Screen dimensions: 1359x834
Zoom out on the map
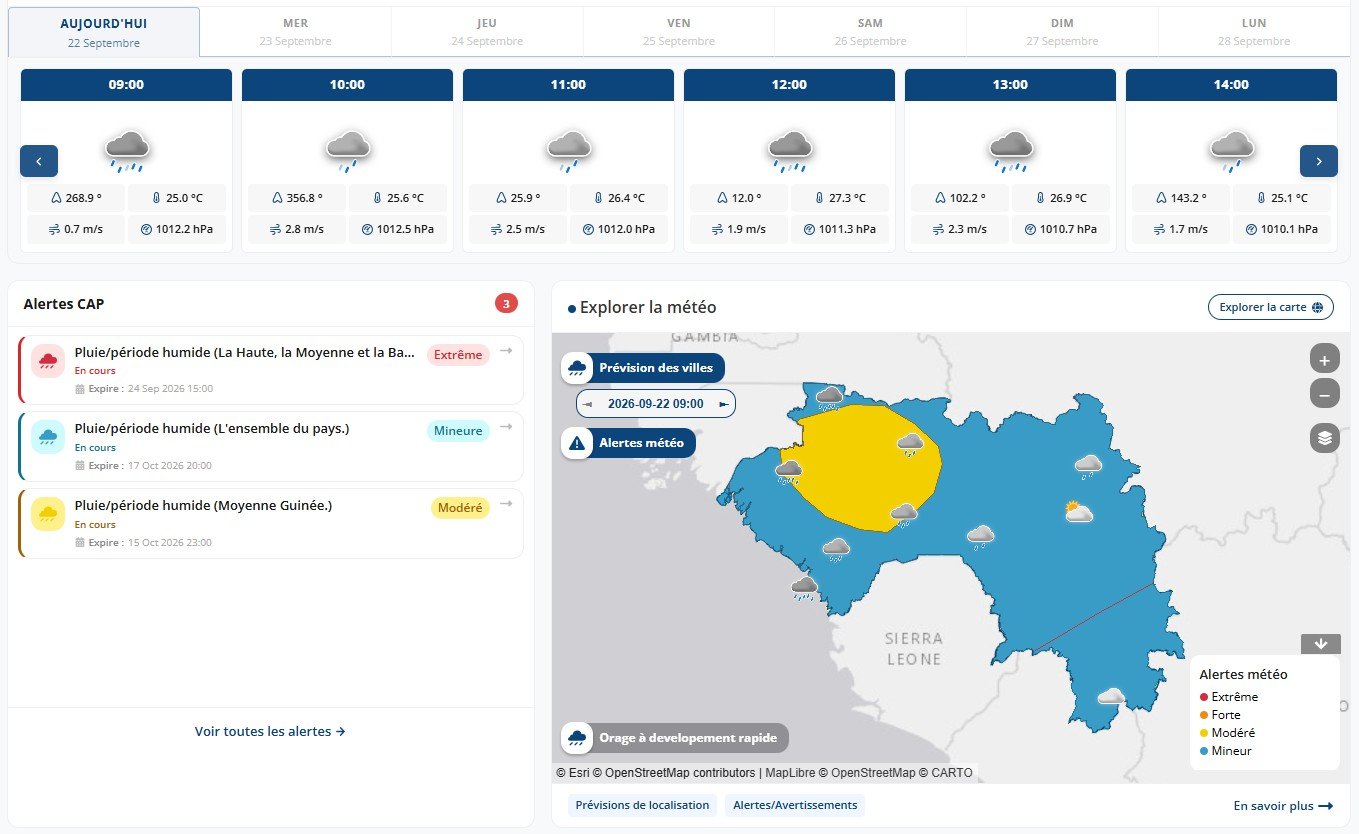(1324, 394)
